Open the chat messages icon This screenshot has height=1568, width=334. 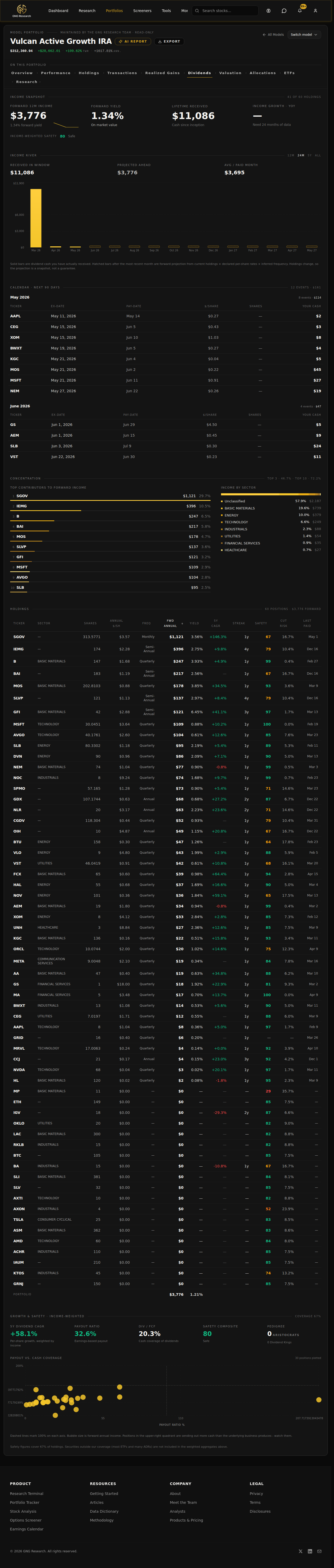tap(284, 10)
